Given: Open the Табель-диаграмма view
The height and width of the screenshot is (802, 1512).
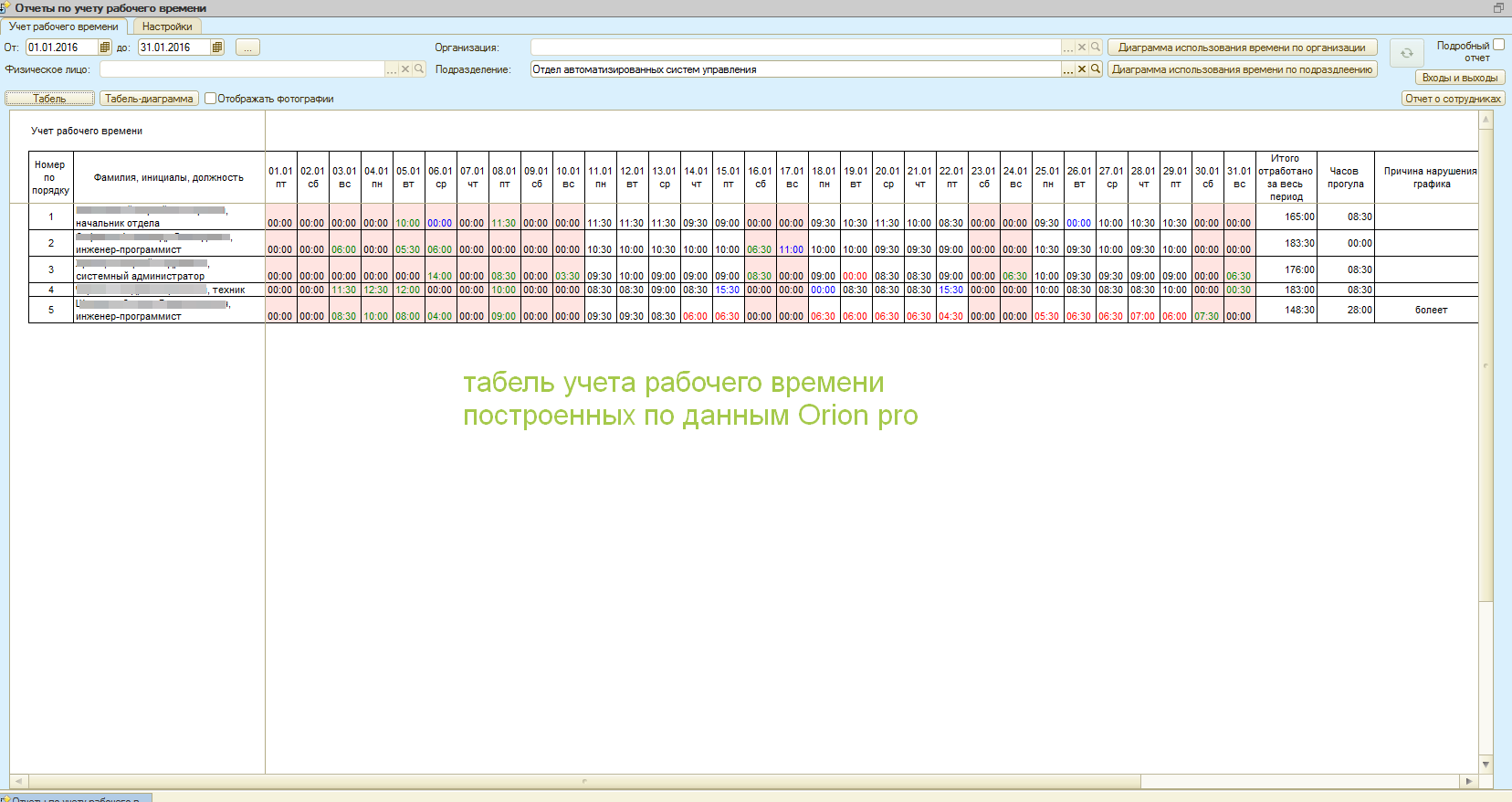Looking at the screenshot, I should coord(149,99).
